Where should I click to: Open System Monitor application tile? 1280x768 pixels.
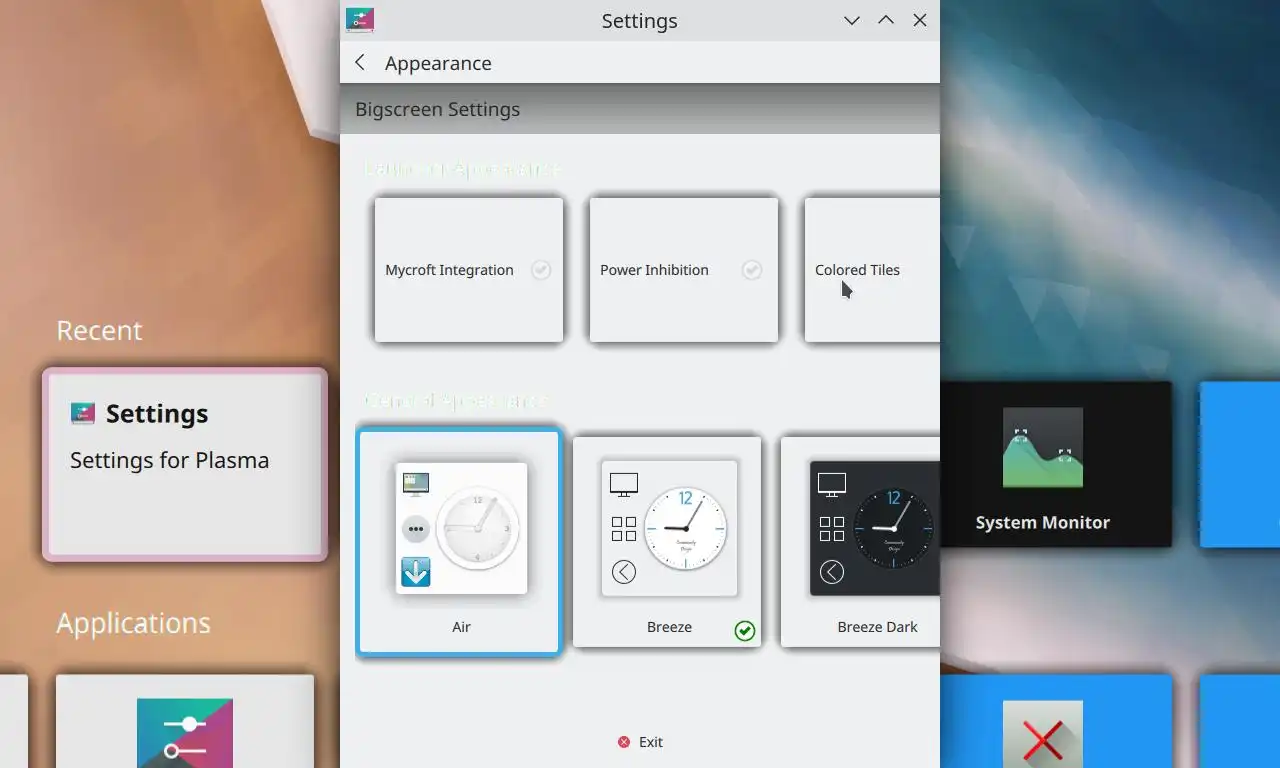tap(1055, 464)
